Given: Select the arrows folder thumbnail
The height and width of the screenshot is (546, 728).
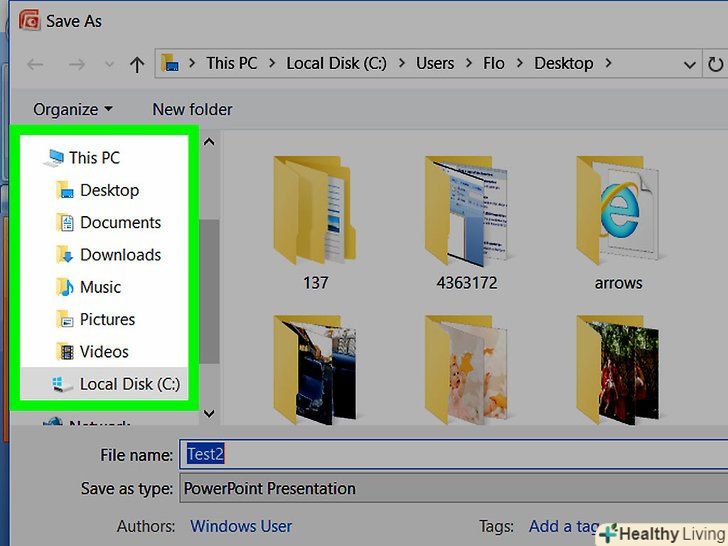Looking at the screenshot, I should (618, 211).
